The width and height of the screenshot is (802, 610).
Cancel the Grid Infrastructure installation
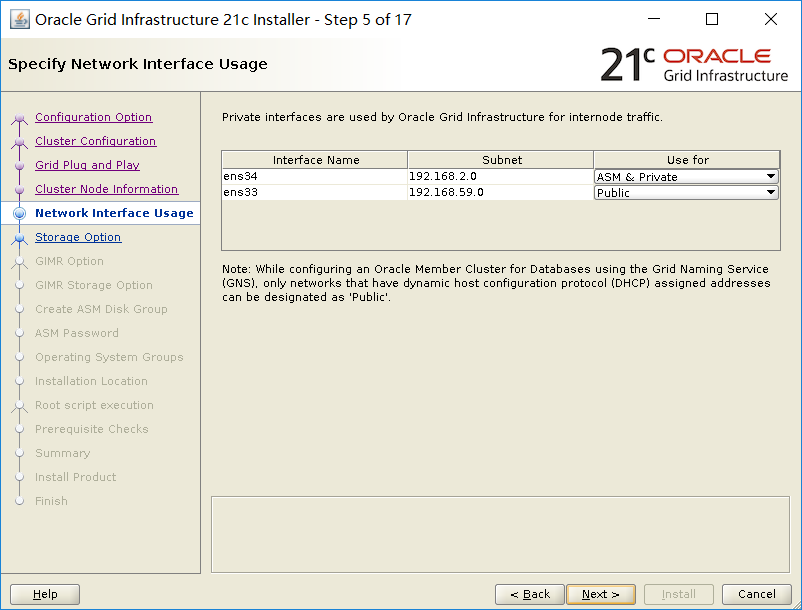tap(756, 594)
